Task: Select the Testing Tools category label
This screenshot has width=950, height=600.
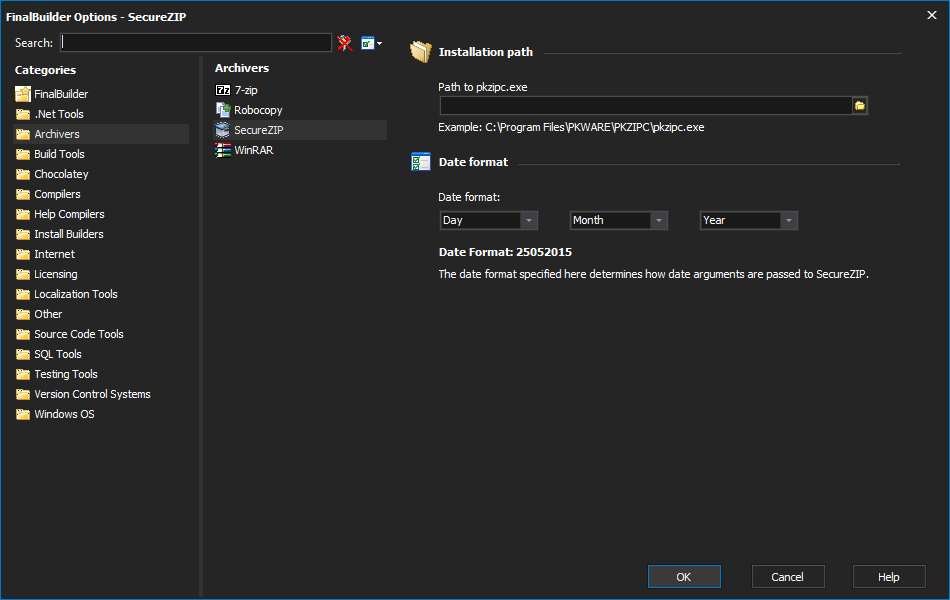Action: pos(66,374)
